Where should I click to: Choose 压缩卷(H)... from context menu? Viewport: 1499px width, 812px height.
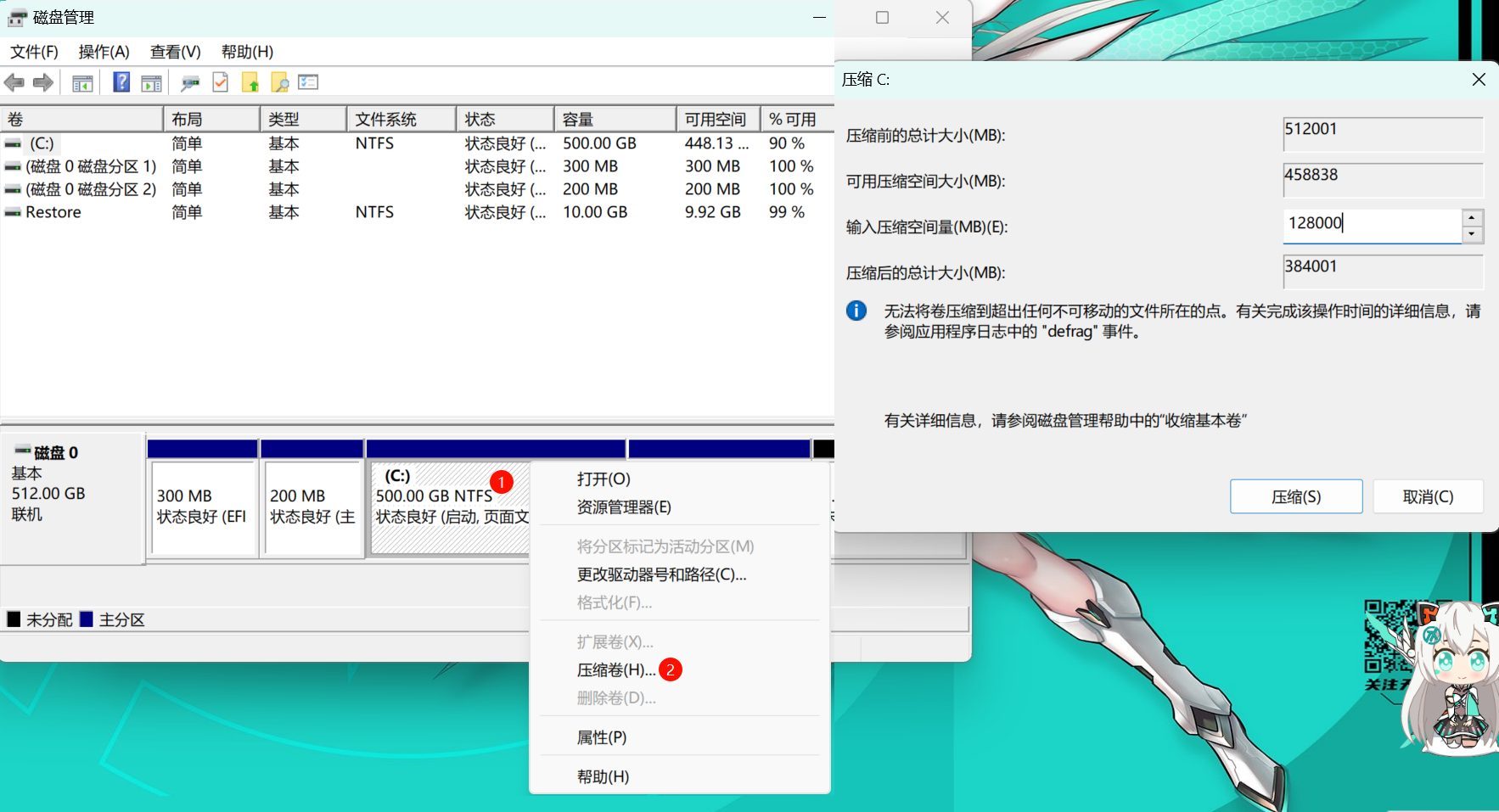pos(616,670)
